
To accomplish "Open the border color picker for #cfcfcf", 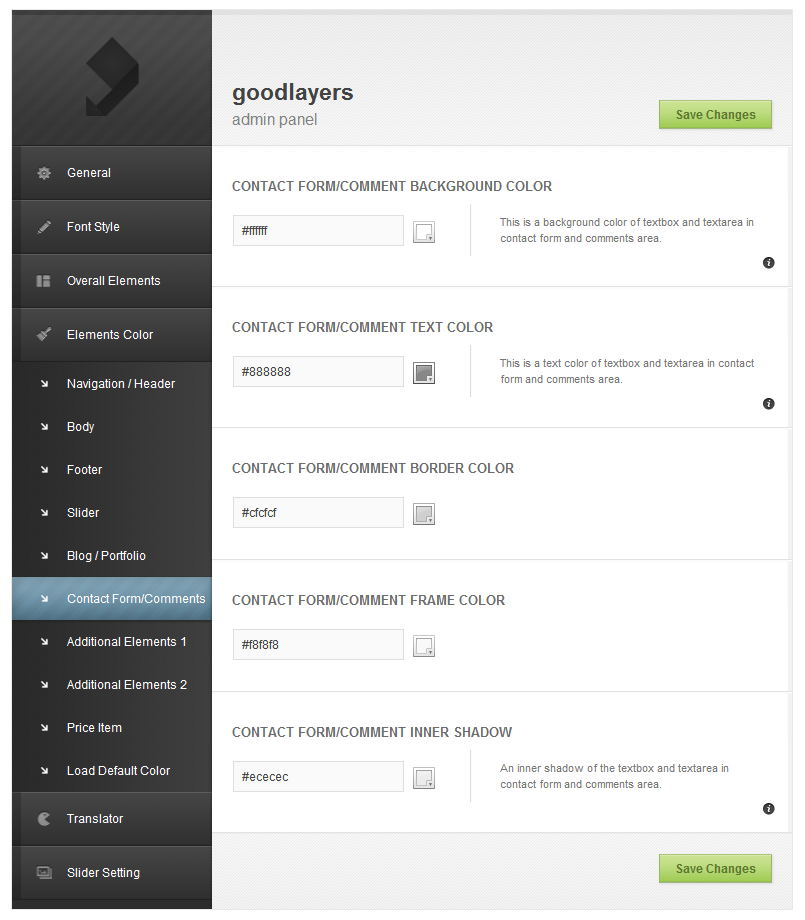I will point(424,514).
